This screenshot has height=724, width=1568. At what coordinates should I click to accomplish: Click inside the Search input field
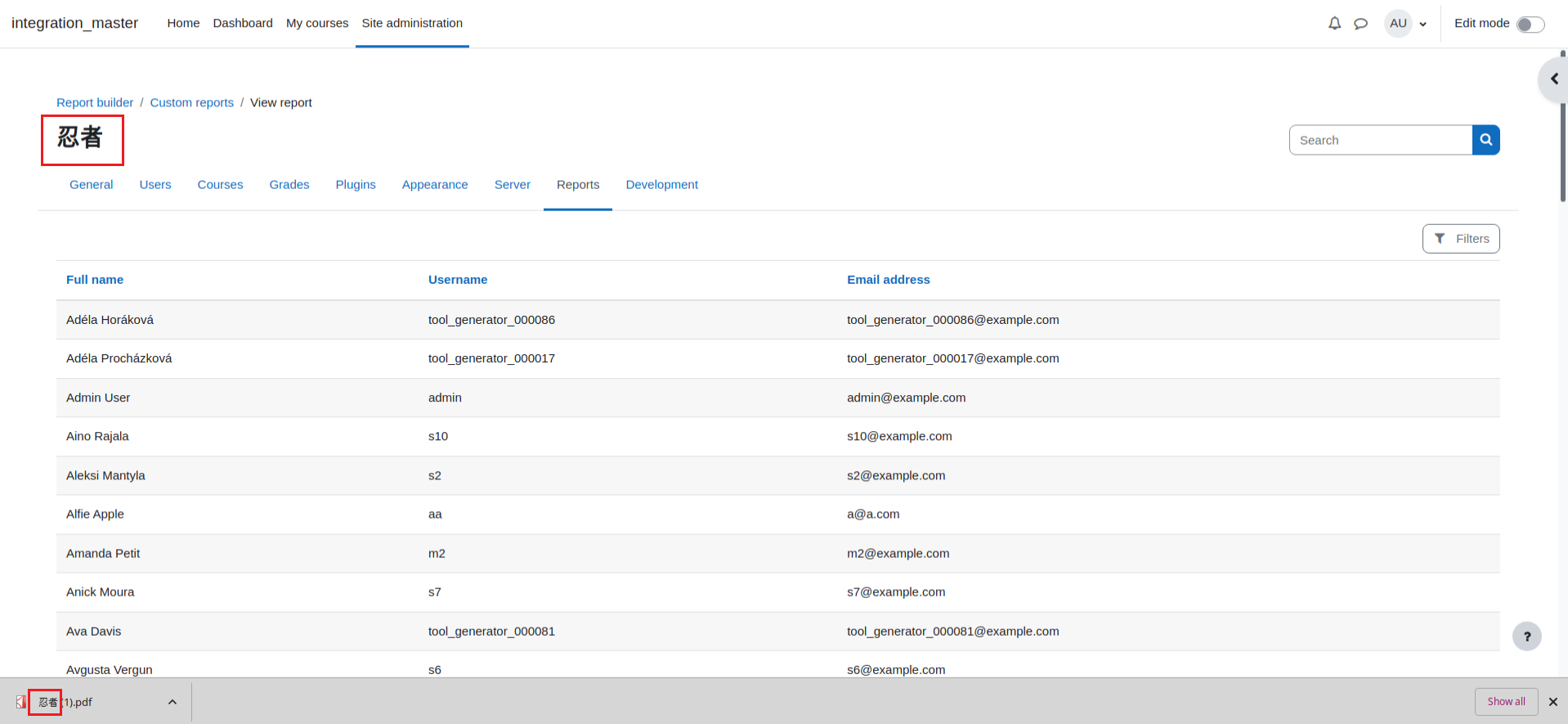[1381, 140]
